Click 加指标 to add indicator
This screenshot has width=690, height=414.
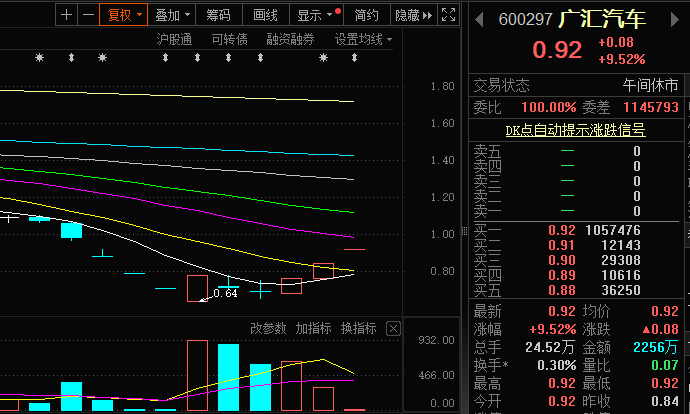313,328
